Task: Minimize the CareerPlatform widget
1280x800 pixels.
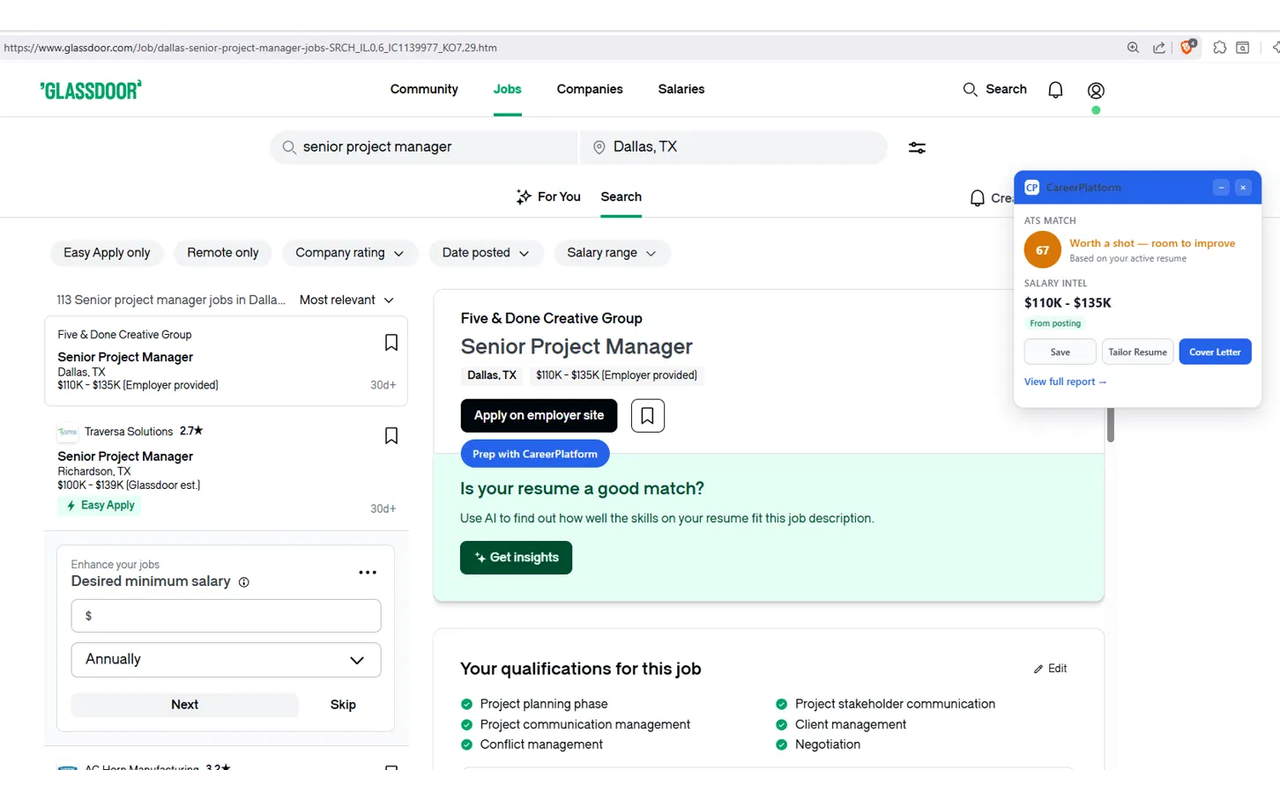Action: pos(1221,187)
